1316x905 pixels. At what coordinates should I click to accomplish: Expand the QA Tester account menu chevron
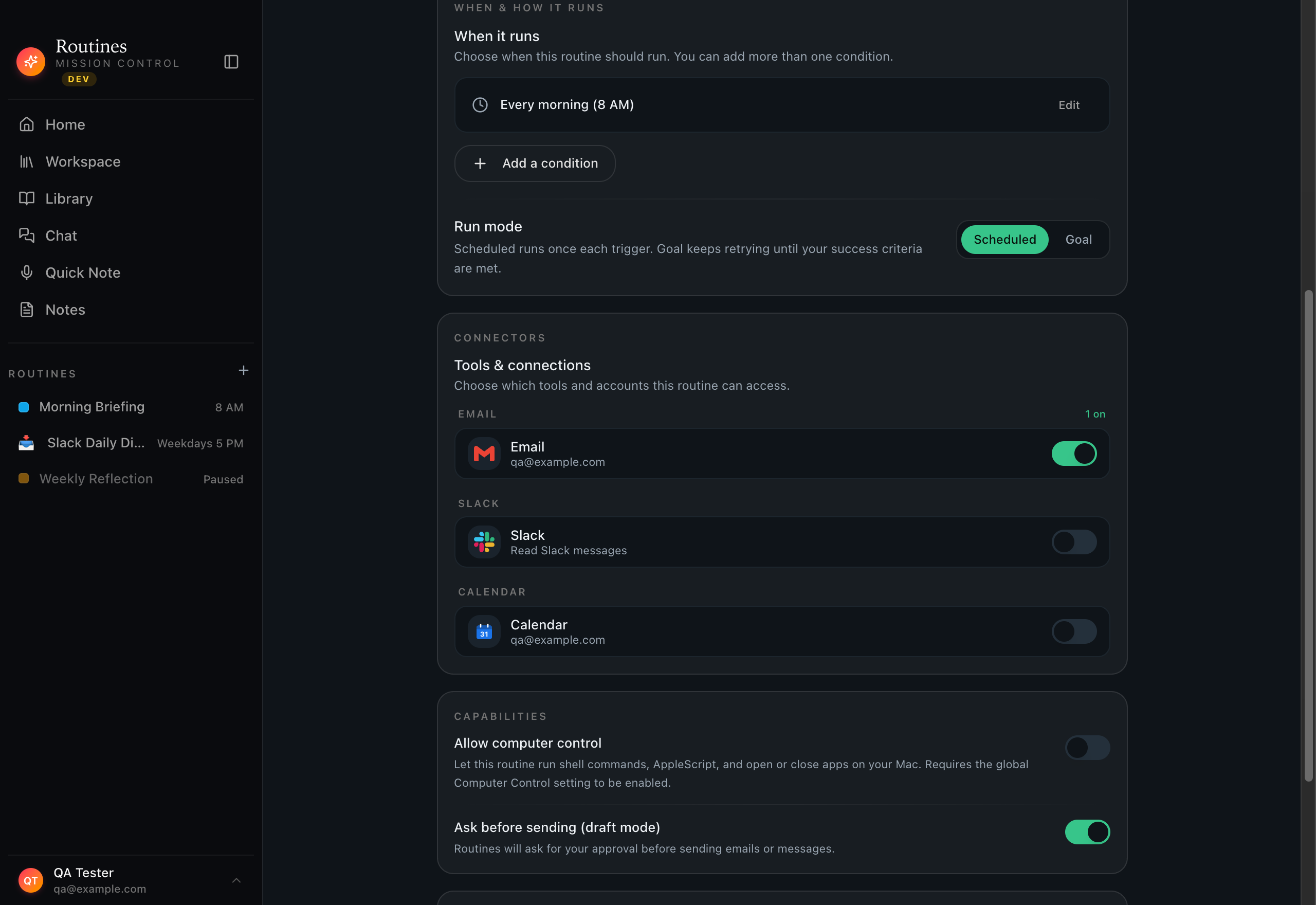tap(236, 880)
